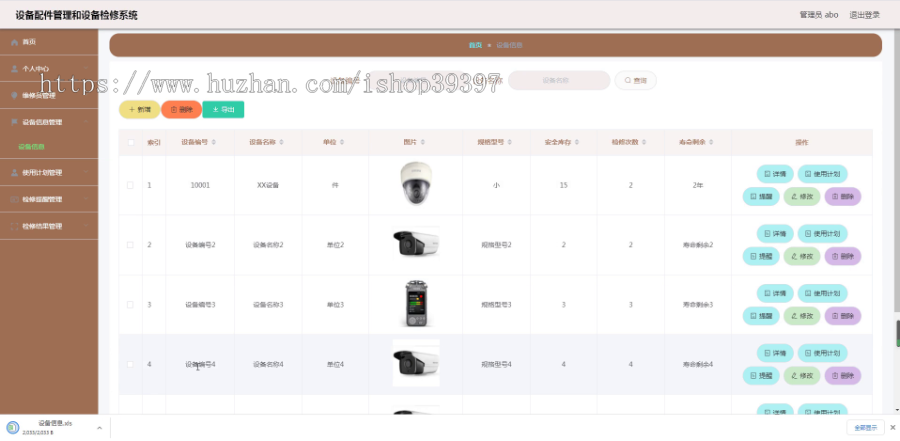Click 全部显示 in download bar
The height and width of the screenshot is (441, 900).
(x=866, y=427)
